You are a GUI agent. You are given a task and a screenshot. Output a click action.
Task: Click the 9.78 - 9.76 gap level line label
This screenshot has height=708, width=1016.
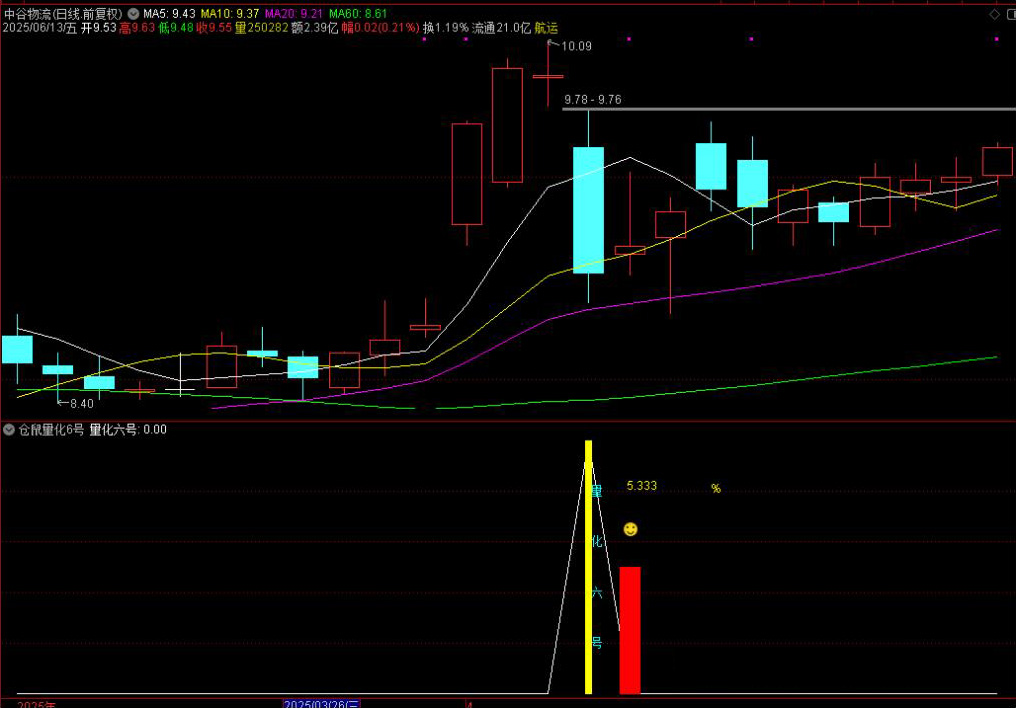tap(592, 100)
